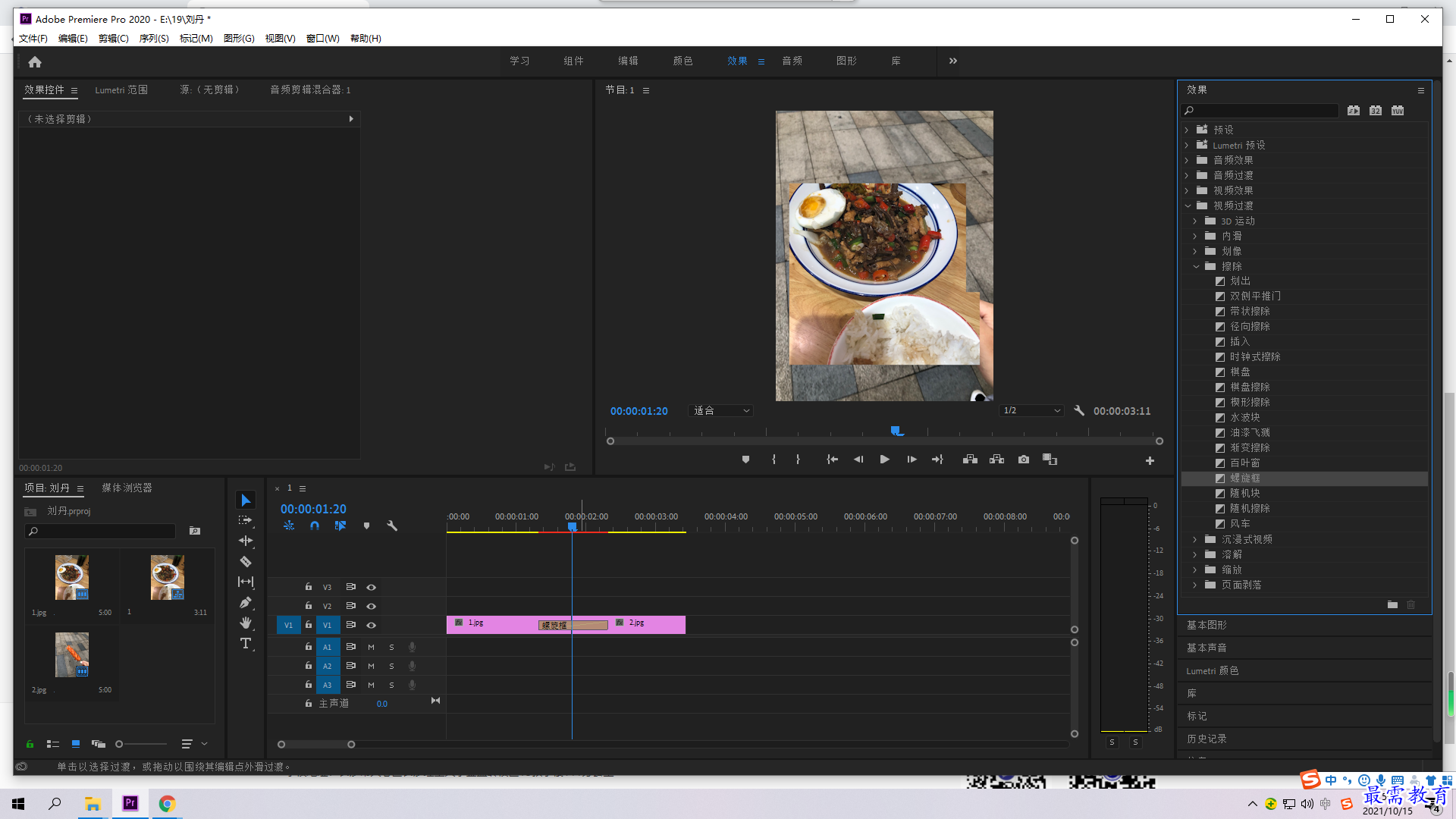1456x819 pixels.
Task: Click the Extract button
Action: click(x=996, y=460)
